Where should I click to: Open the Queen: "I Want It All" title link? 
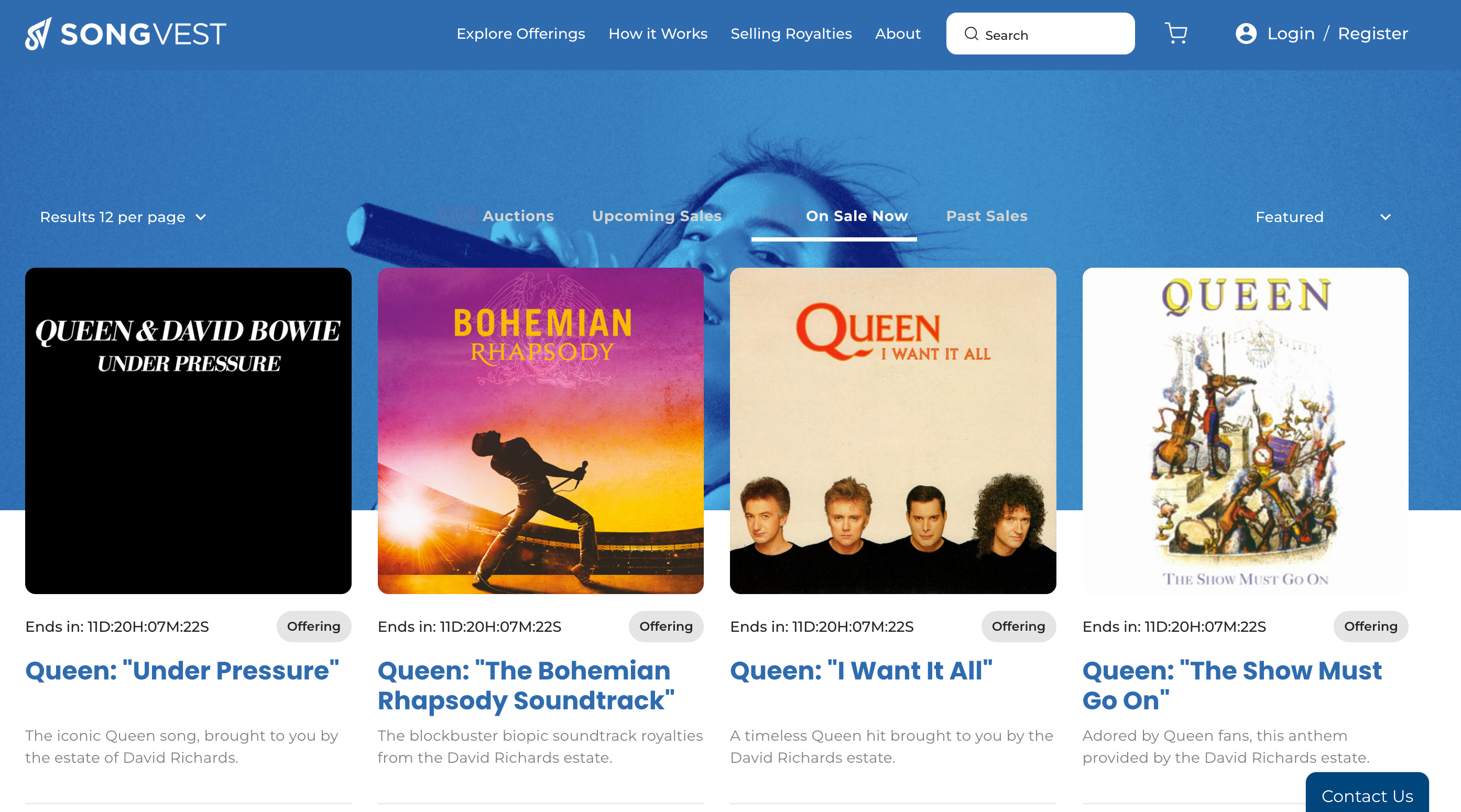(861, 671)
